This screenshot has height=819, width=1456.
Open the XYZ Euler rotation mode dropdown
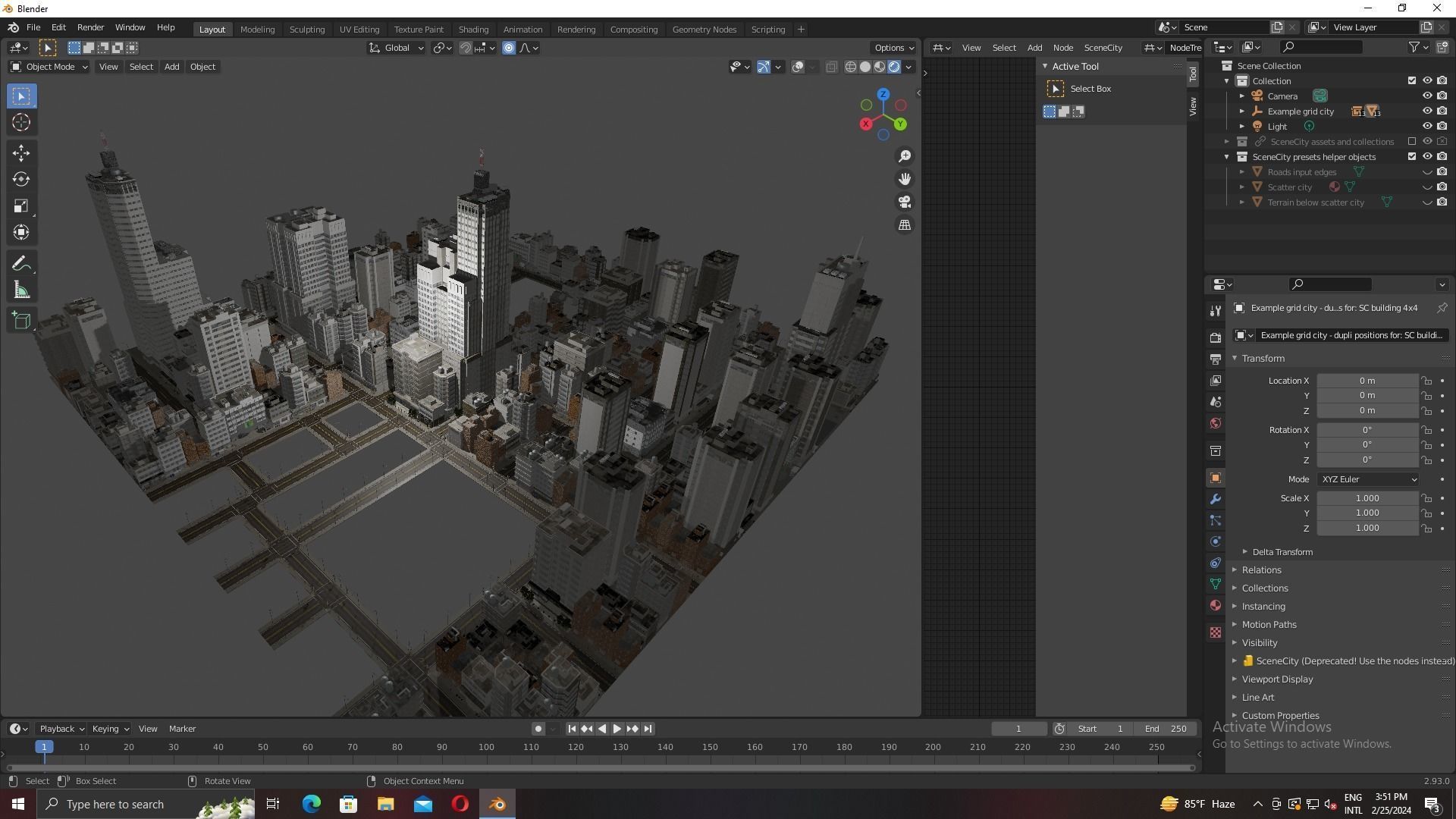click(x=1367, y=479)
